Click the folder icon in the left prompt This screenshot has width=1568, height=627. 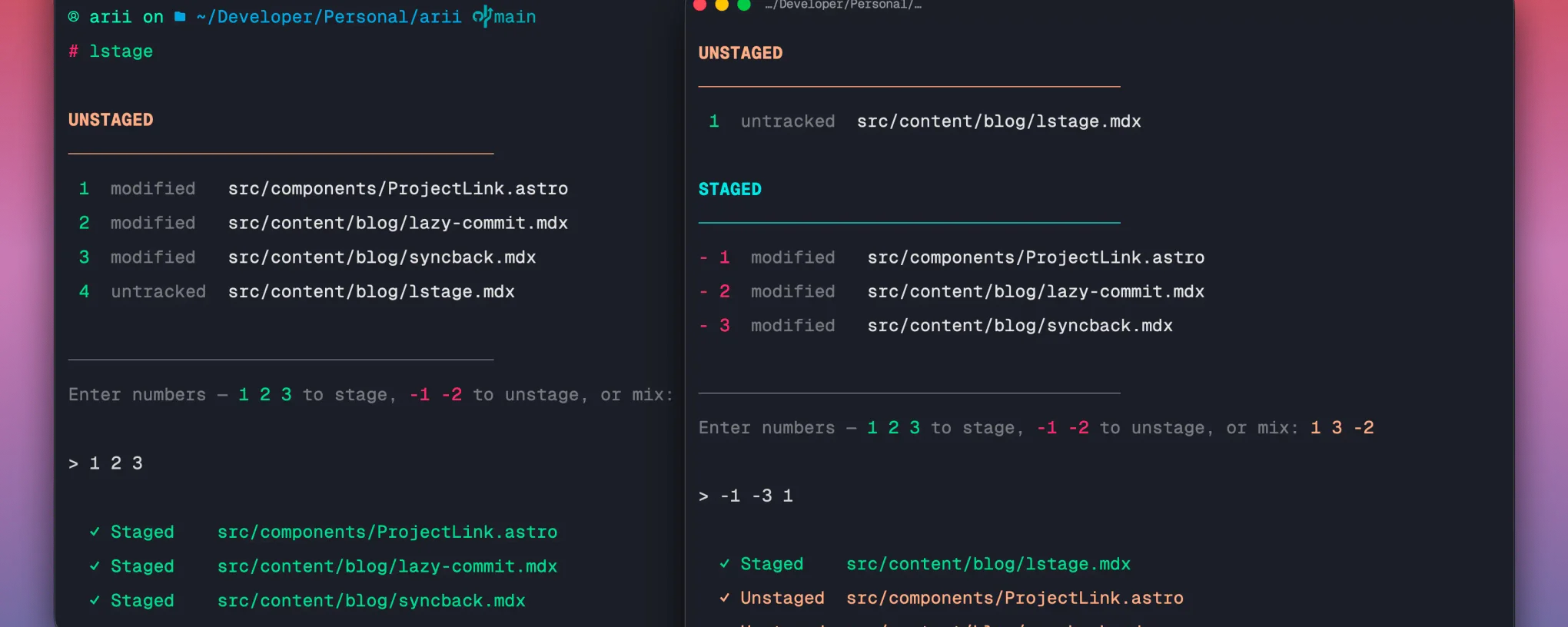tap(180, 16)
